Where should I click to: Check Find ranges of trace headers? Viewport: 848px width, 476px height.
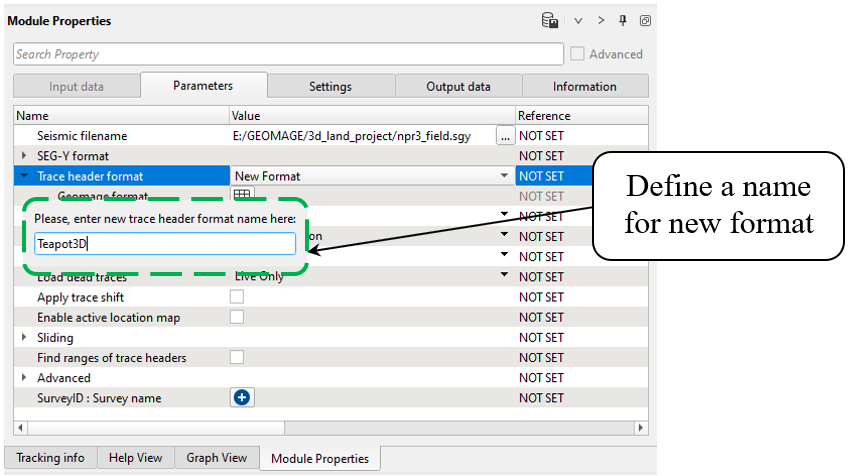(238, 357)
